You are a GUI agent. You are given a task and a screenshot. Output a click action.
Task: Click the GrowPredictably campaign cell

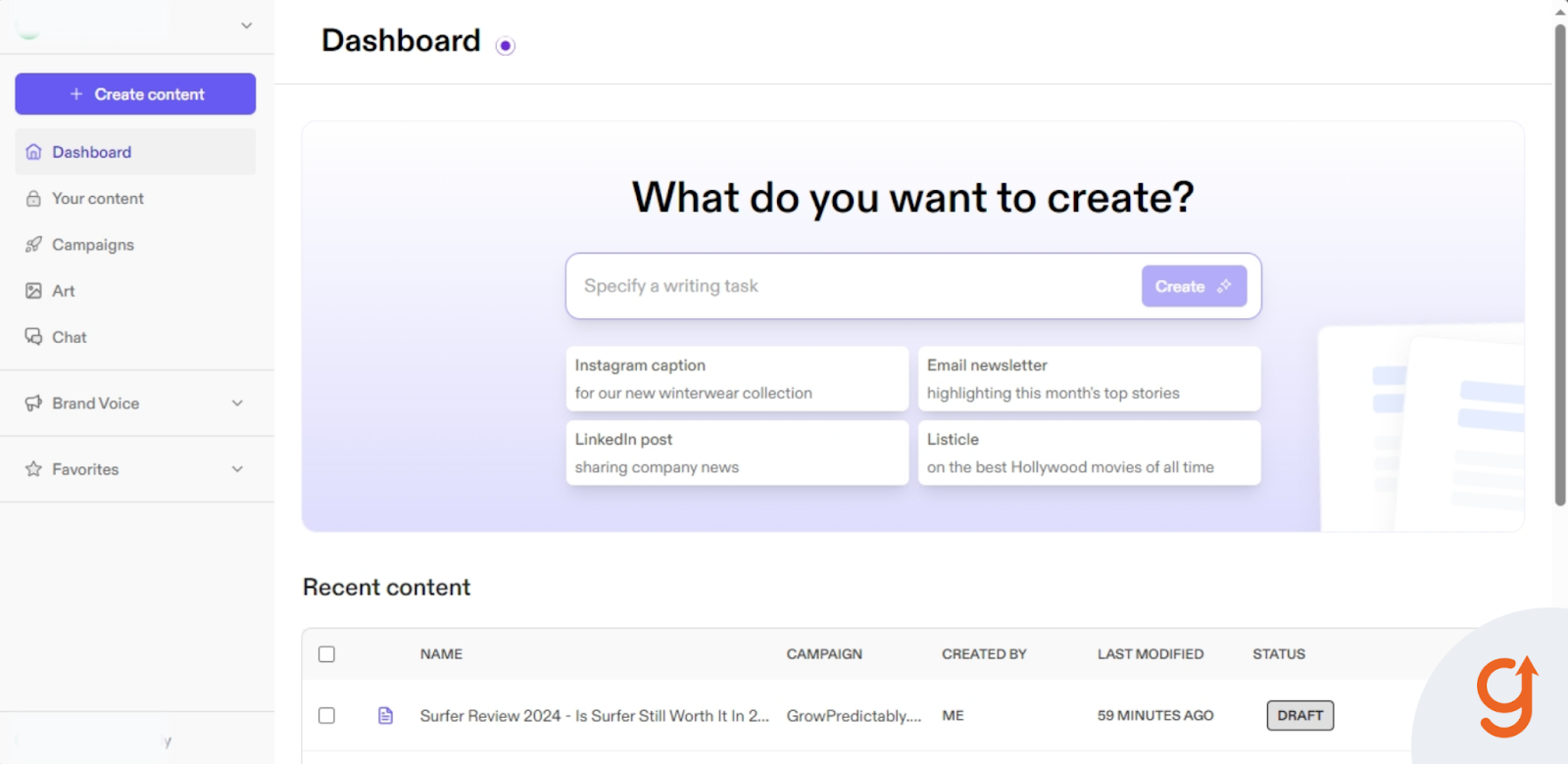pos(854,716)
